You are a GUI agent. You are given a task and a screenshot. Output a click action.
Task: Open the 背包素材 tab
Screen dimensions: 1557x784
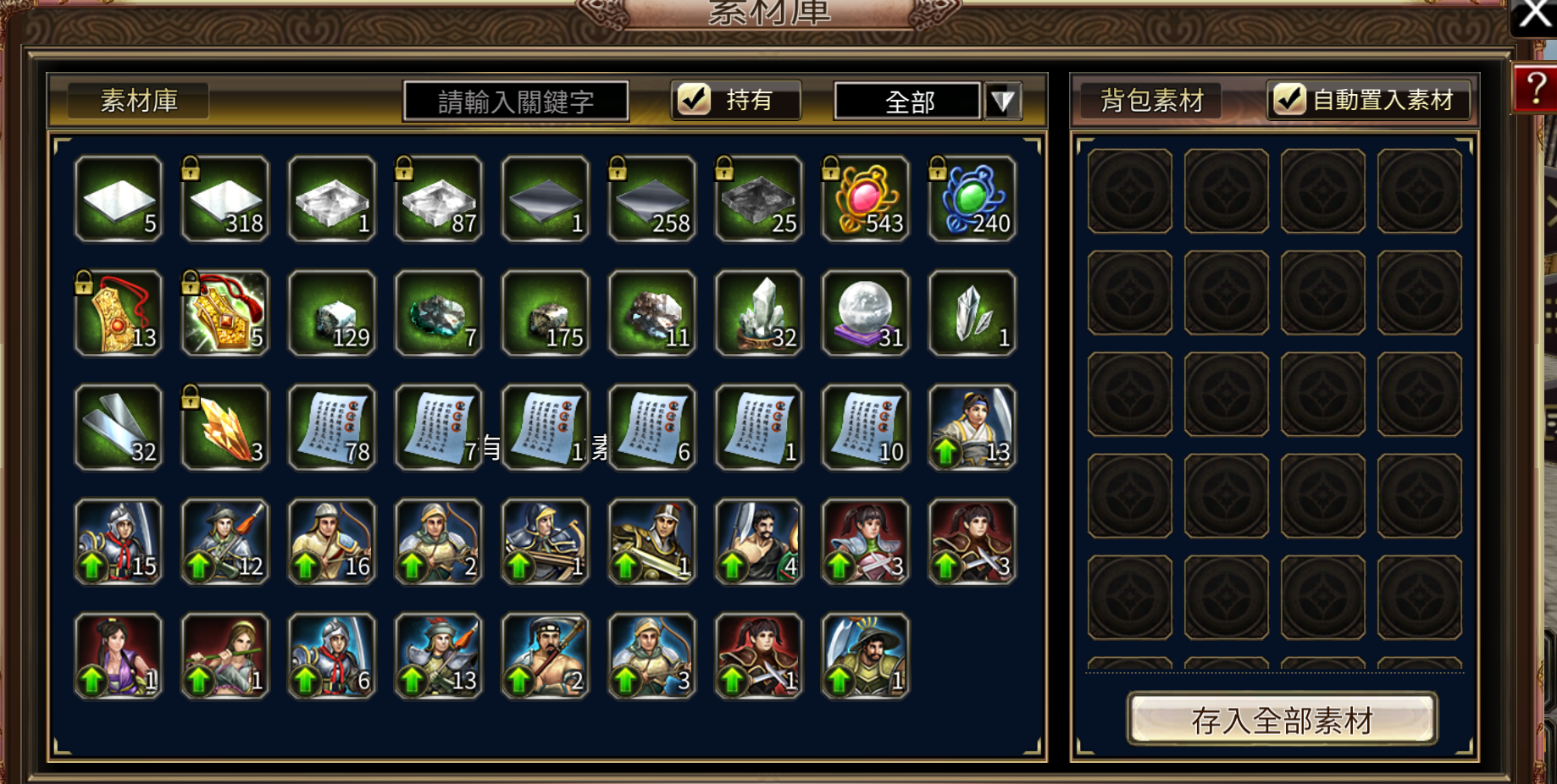(x=1151, y=101)
